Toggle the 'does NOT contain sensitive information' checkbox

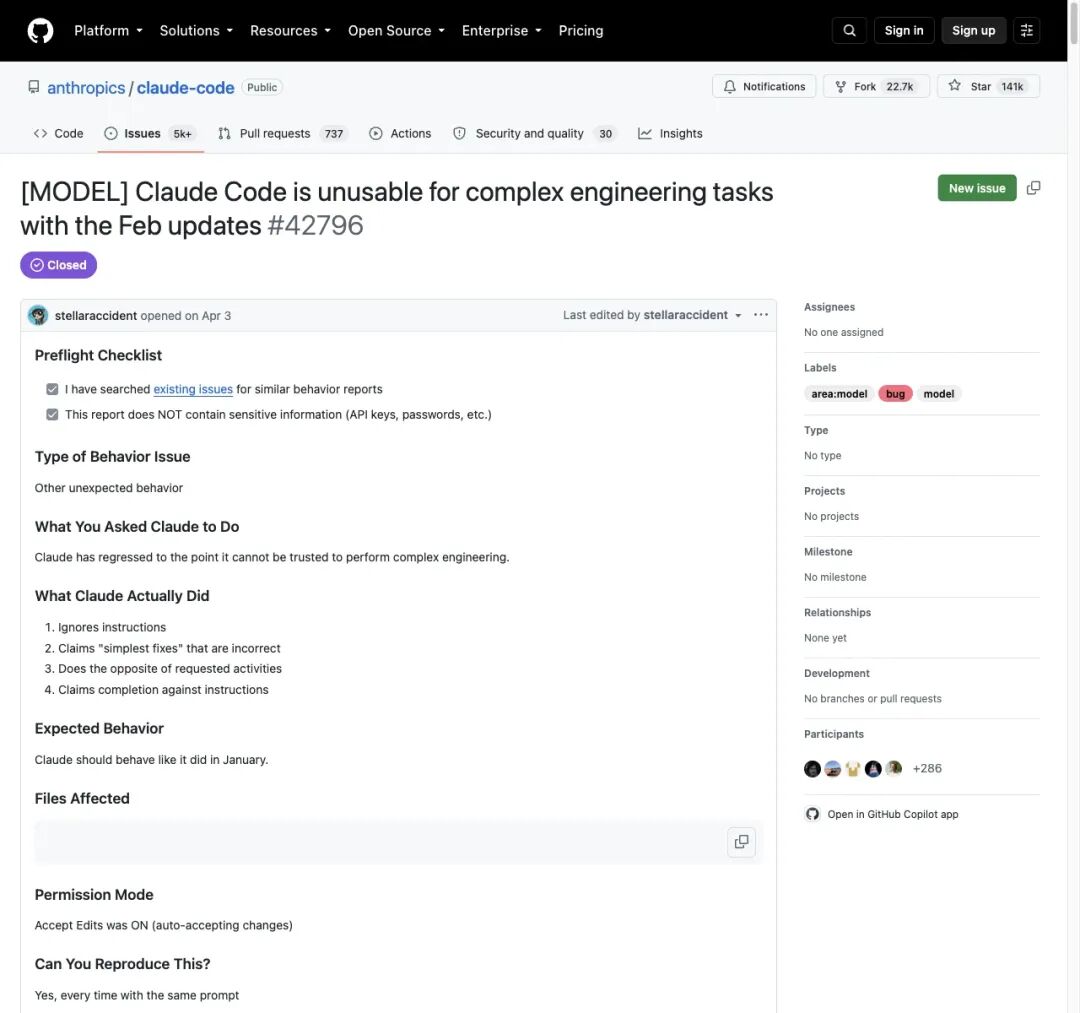tap(52, 414)
